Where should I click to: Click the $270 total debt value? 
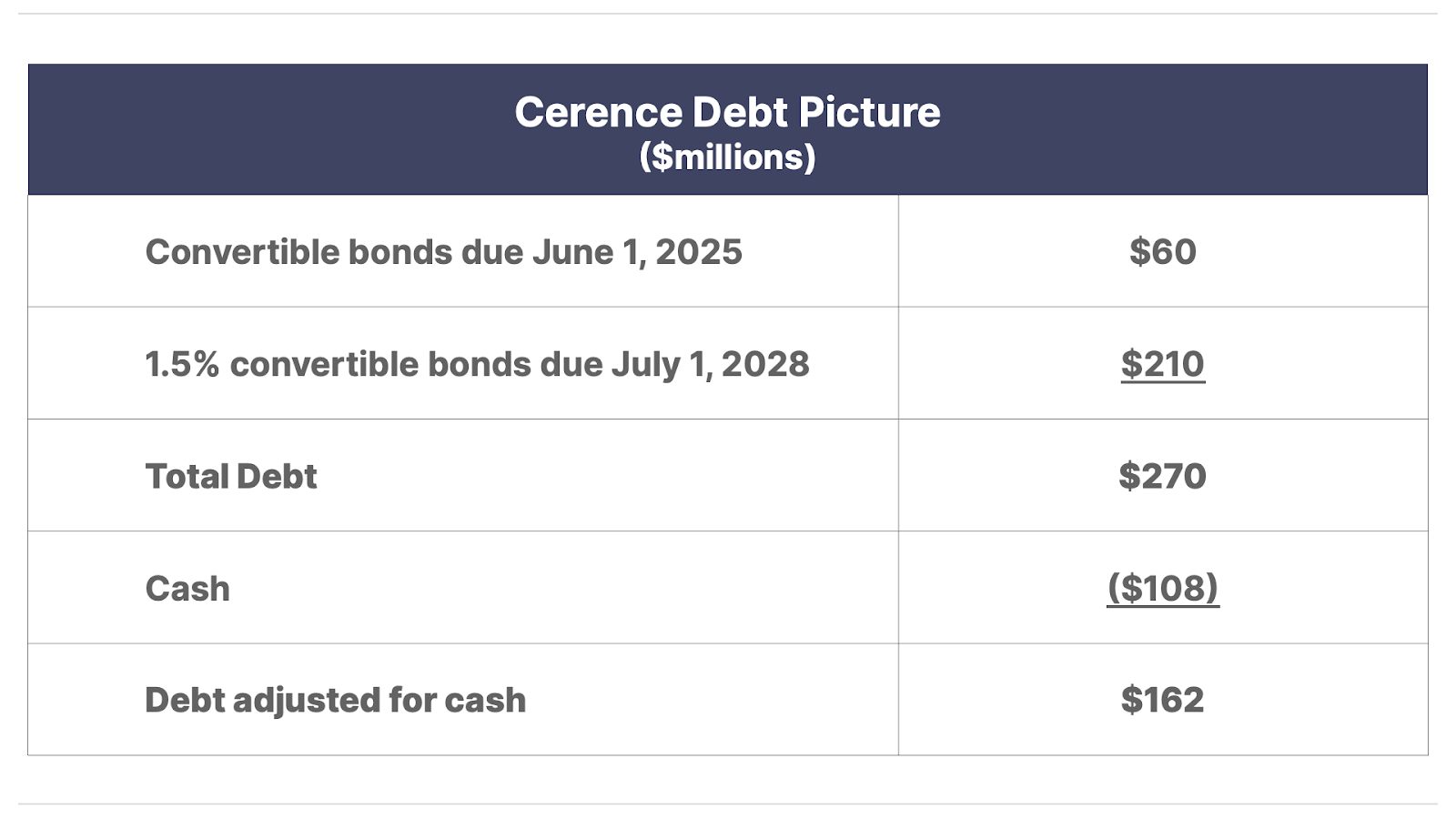tap(1162, 476)
